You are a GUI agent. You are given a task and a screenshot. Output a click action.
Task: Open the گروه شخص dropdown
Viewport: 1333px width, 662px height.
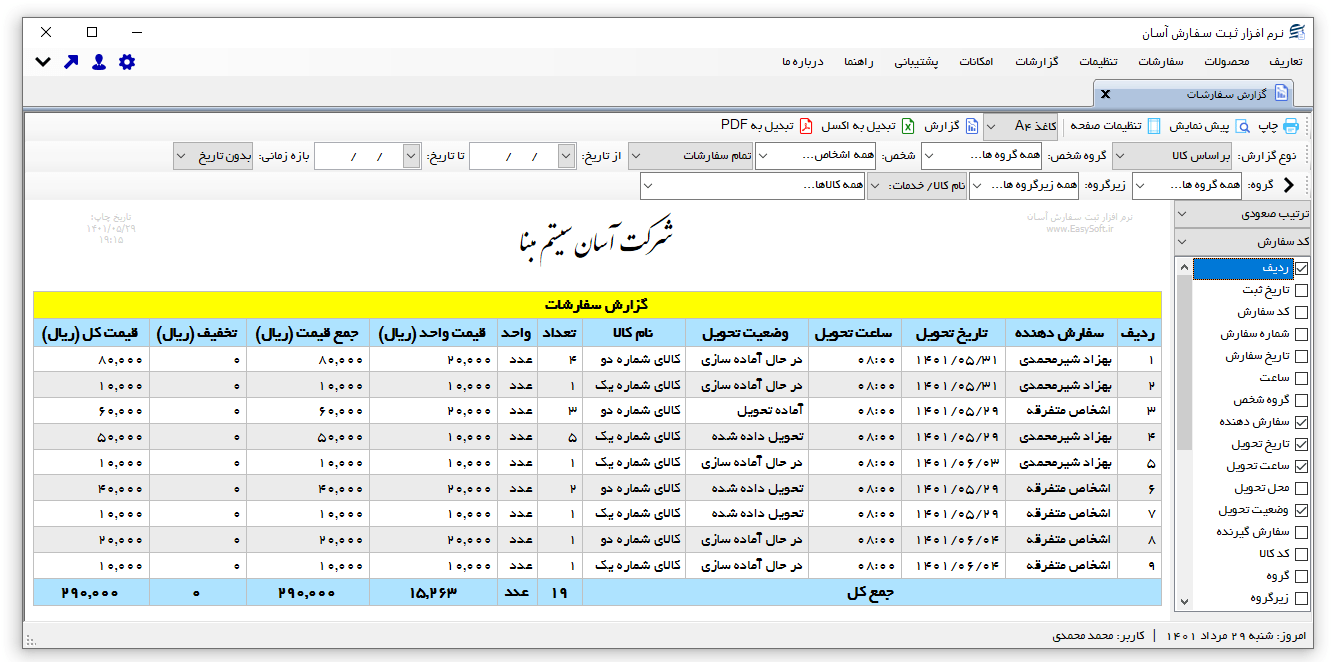point(982,156)
